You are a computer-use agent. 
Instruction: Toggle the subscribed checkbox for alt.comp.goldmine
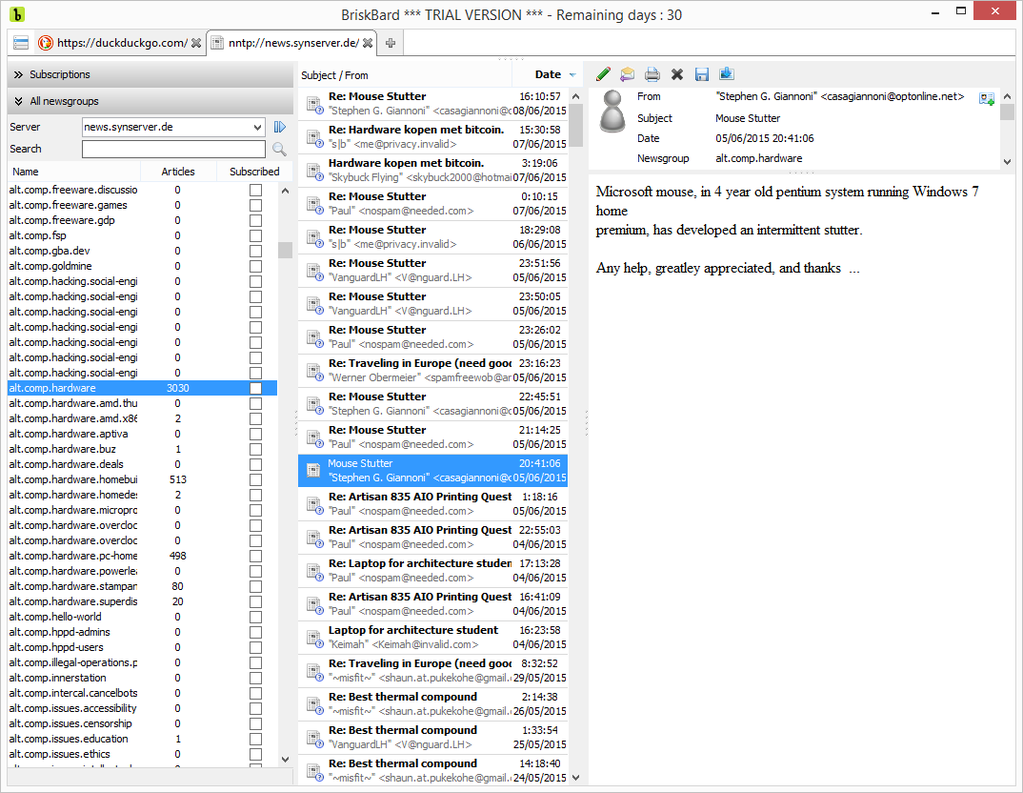click(x=256, y=266)
